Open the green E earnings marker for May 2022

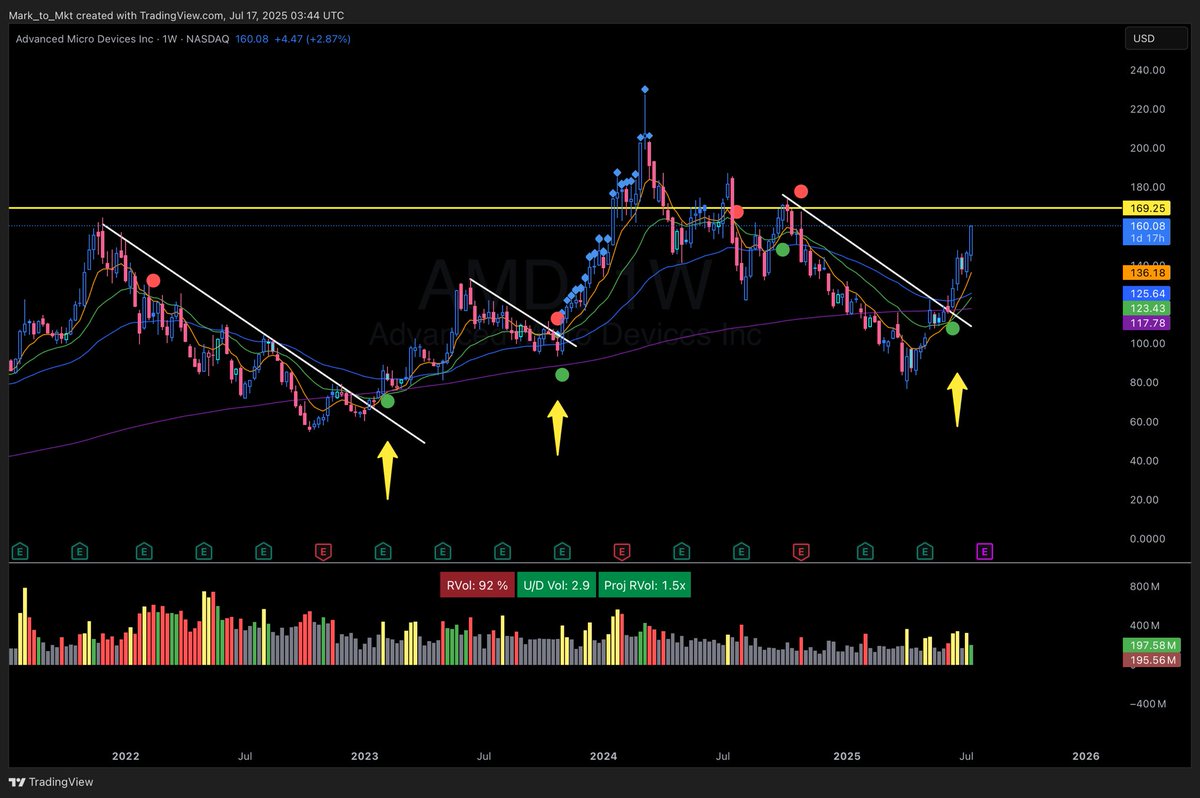[203, 550]
